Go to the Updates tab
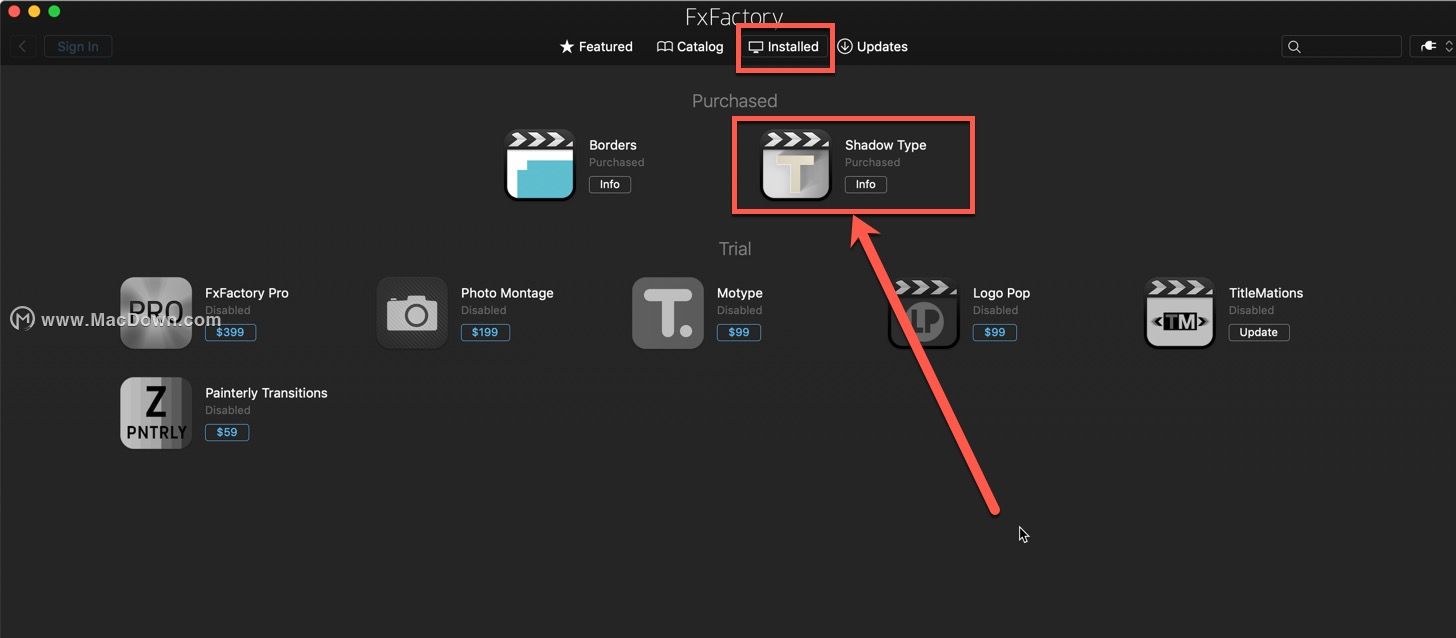 872,47
